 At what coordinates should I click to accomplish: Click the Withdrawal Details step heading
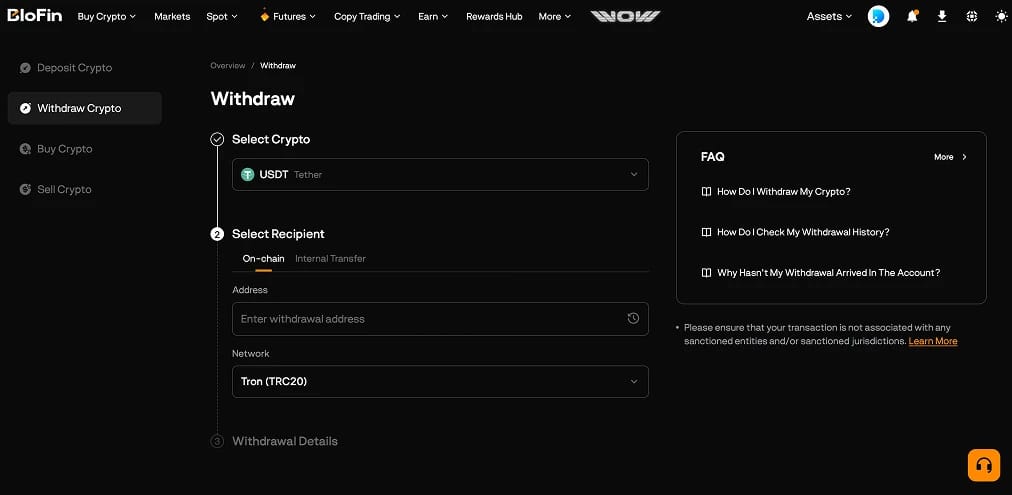click(285, 441)
